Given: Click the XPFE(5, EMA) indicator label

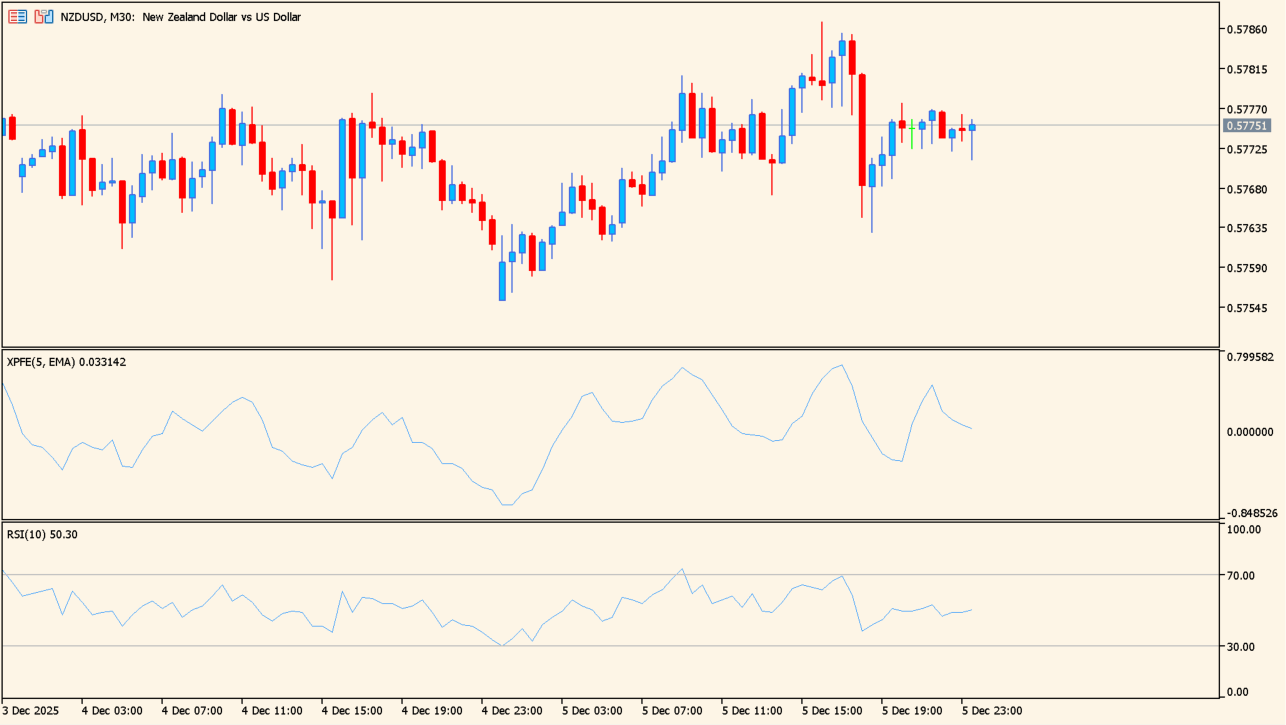Looking at the screenshot, I should [x=66, y=362].
